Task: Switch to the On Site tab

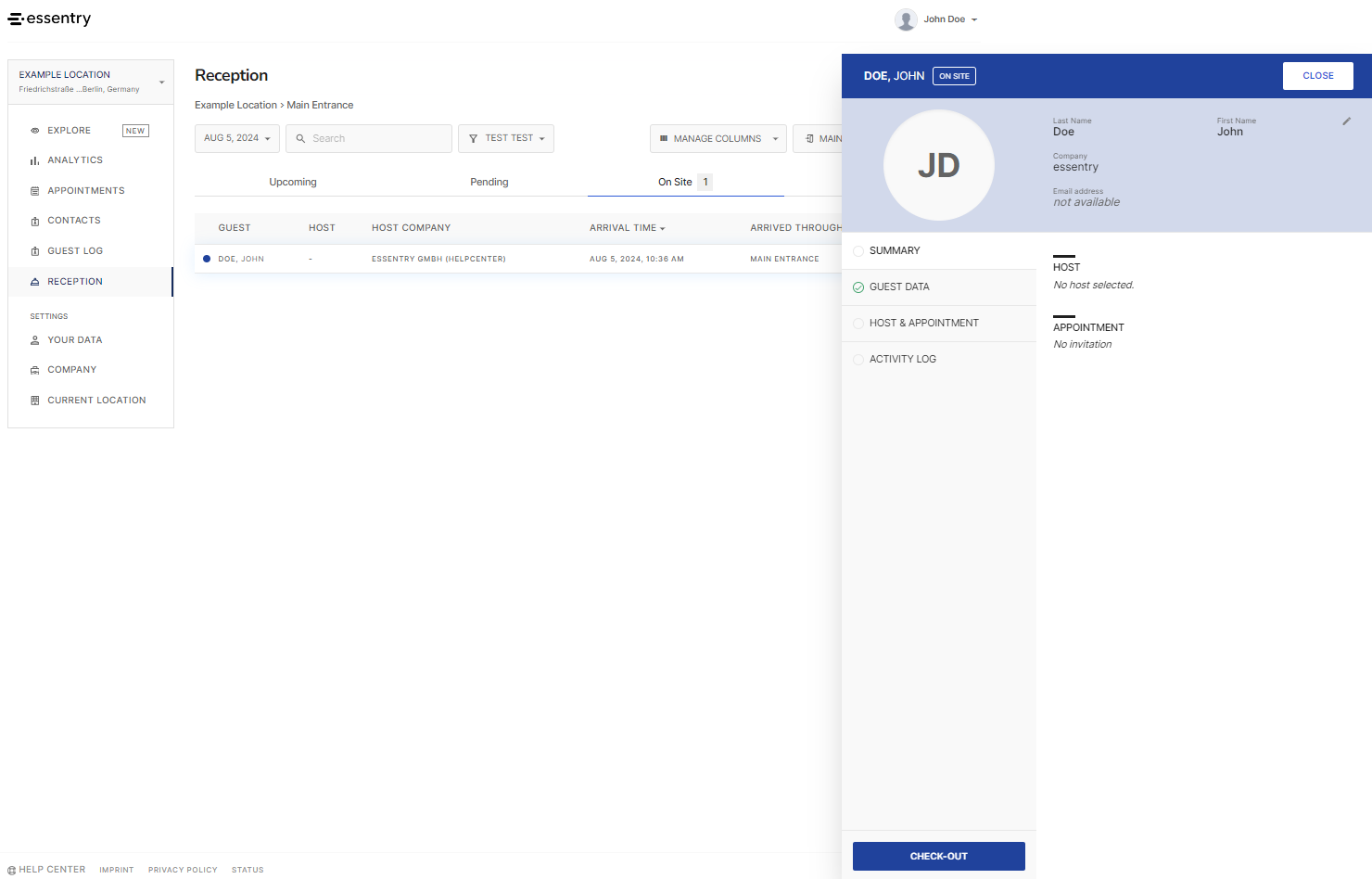Action: (x=686, y=182)
